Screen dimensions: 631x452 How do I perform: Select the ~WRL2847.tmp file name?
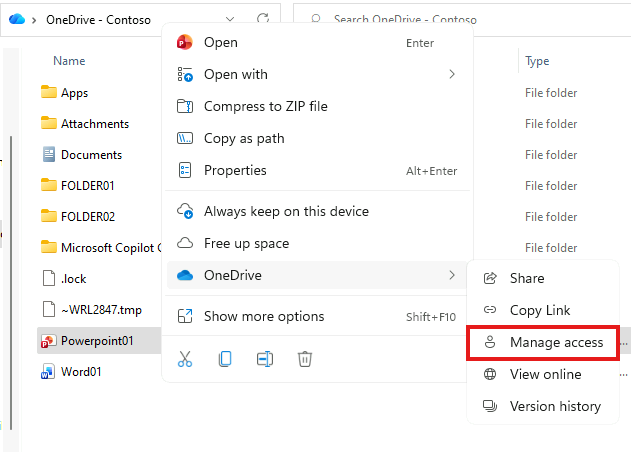[x=101, y=310]
